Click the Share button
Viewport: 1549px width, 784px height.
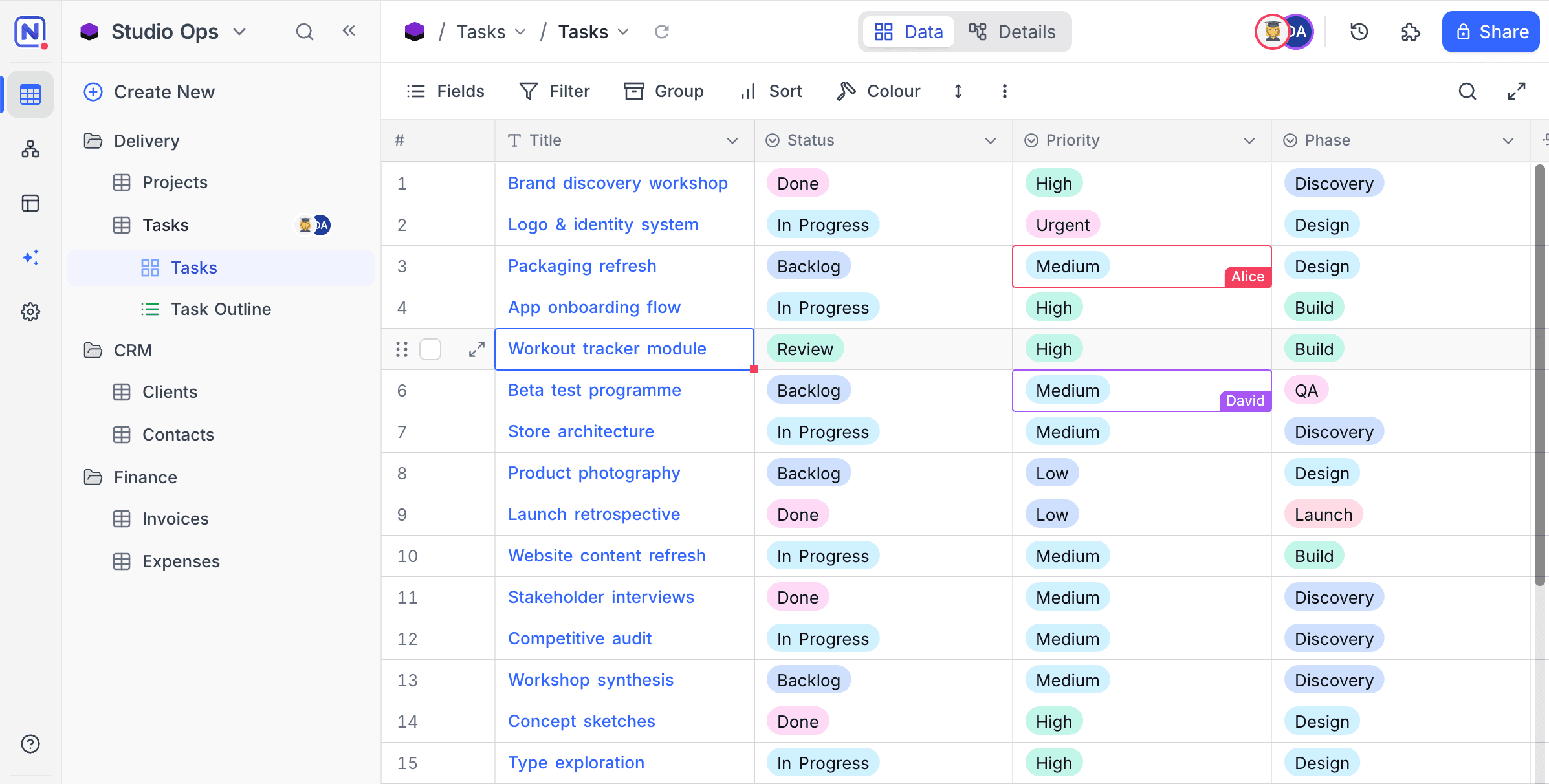pos(1491,32)
